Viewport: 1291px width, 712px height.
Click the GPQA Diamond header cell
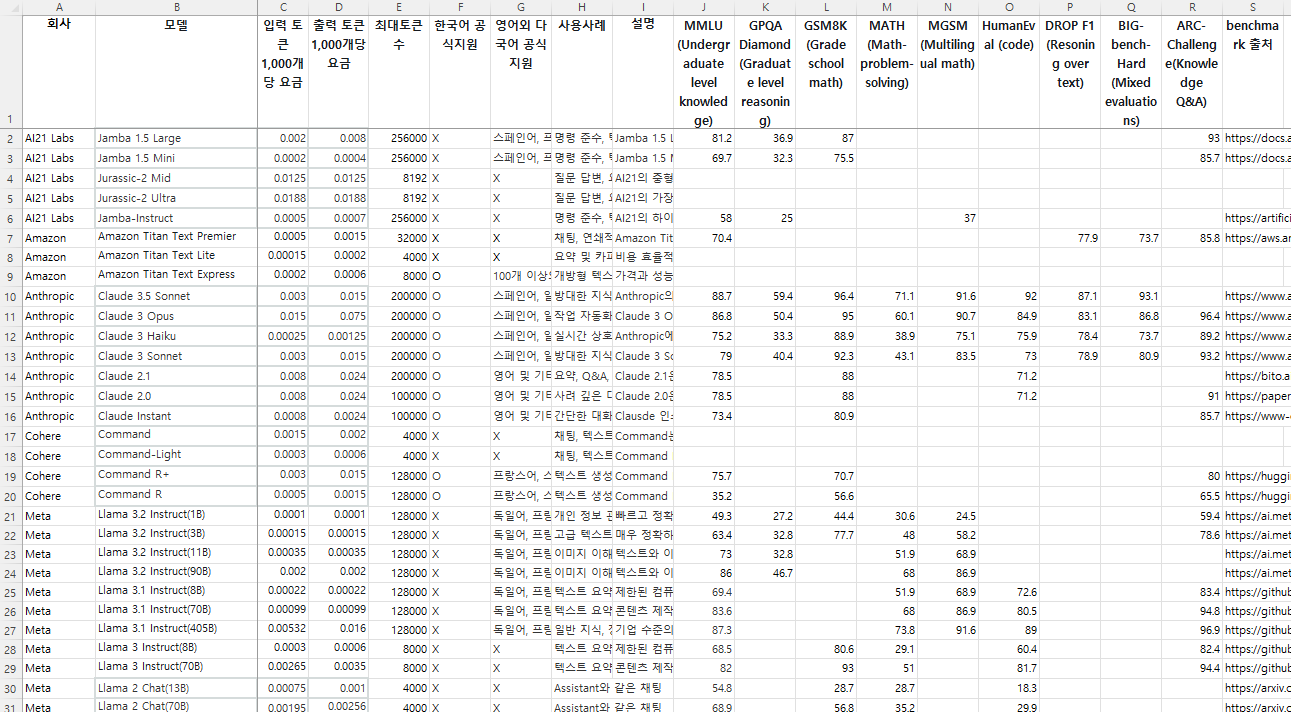(x=765, y=71)
